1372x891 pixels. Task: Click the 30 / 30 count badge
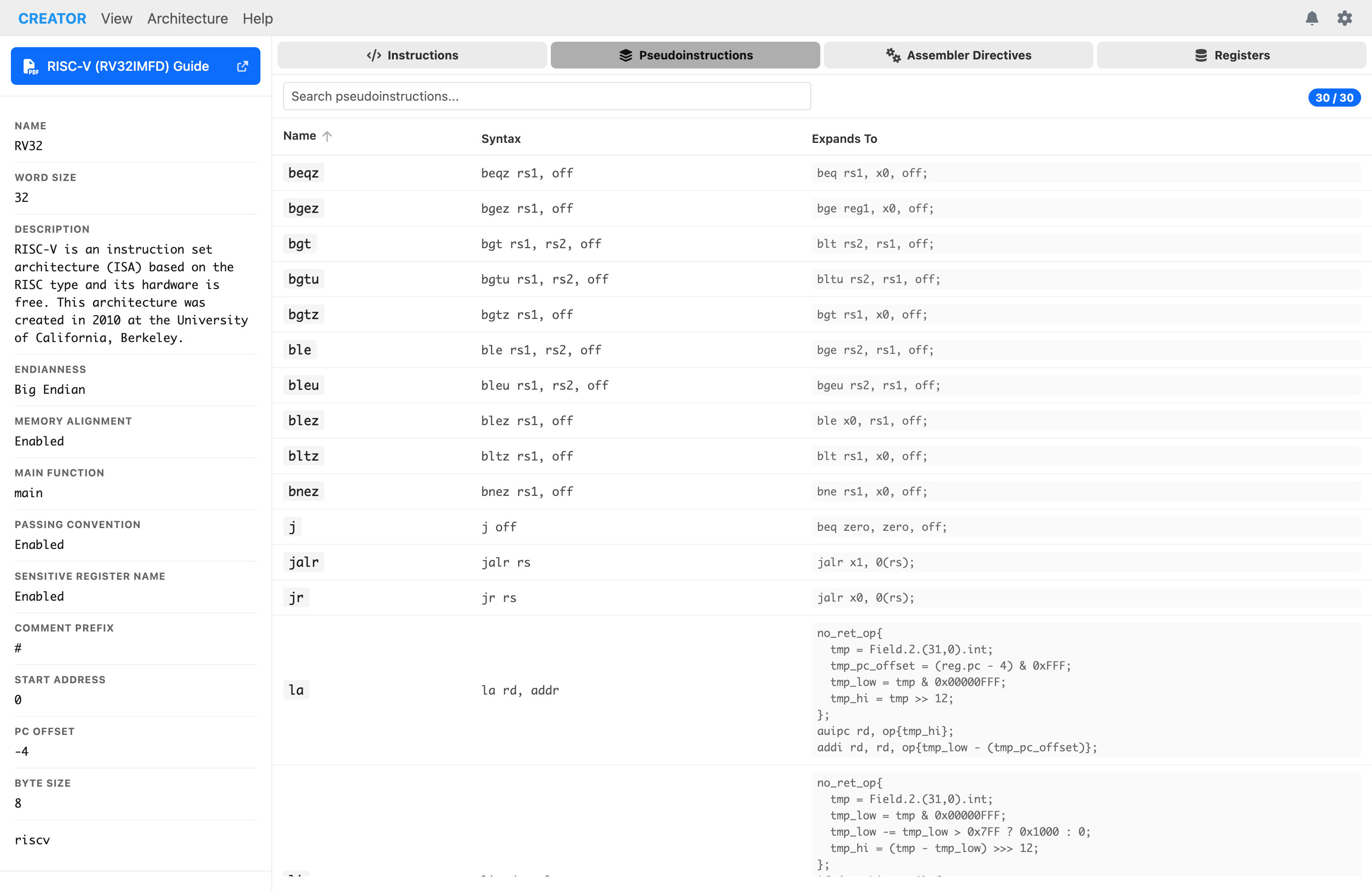tap(1334, 98)
